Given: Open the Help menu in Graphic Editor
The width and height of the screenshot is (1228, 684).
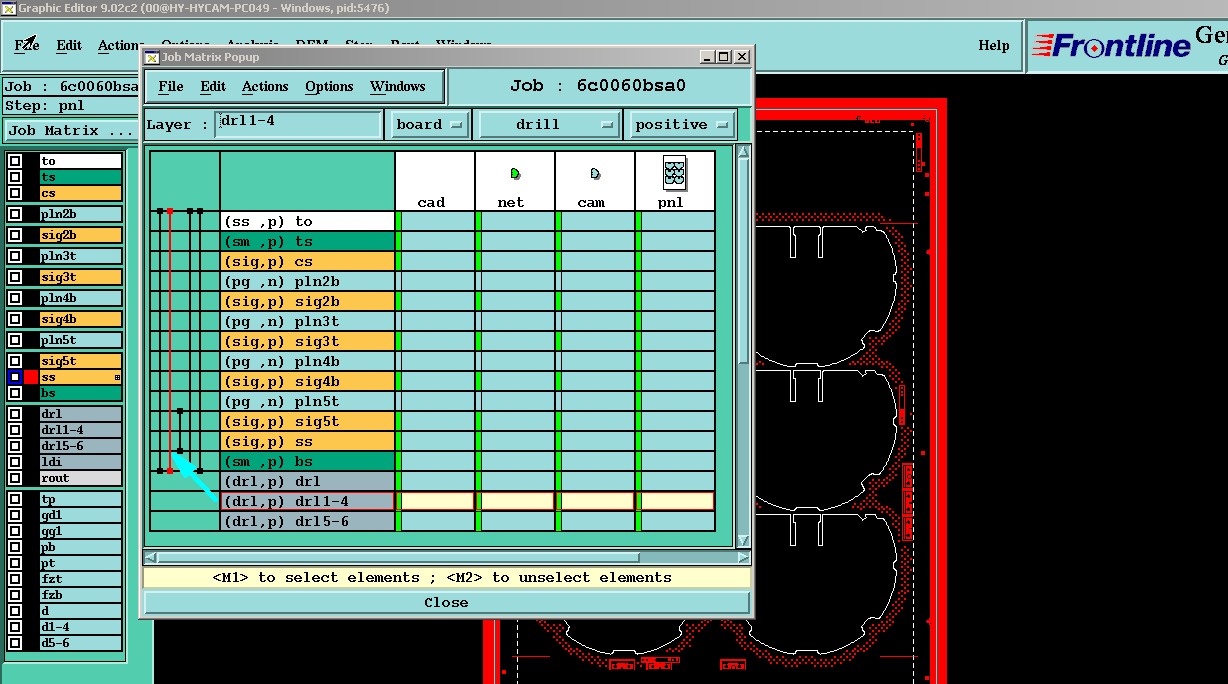Looking at the screenshot, I should (x=993, y=45).
